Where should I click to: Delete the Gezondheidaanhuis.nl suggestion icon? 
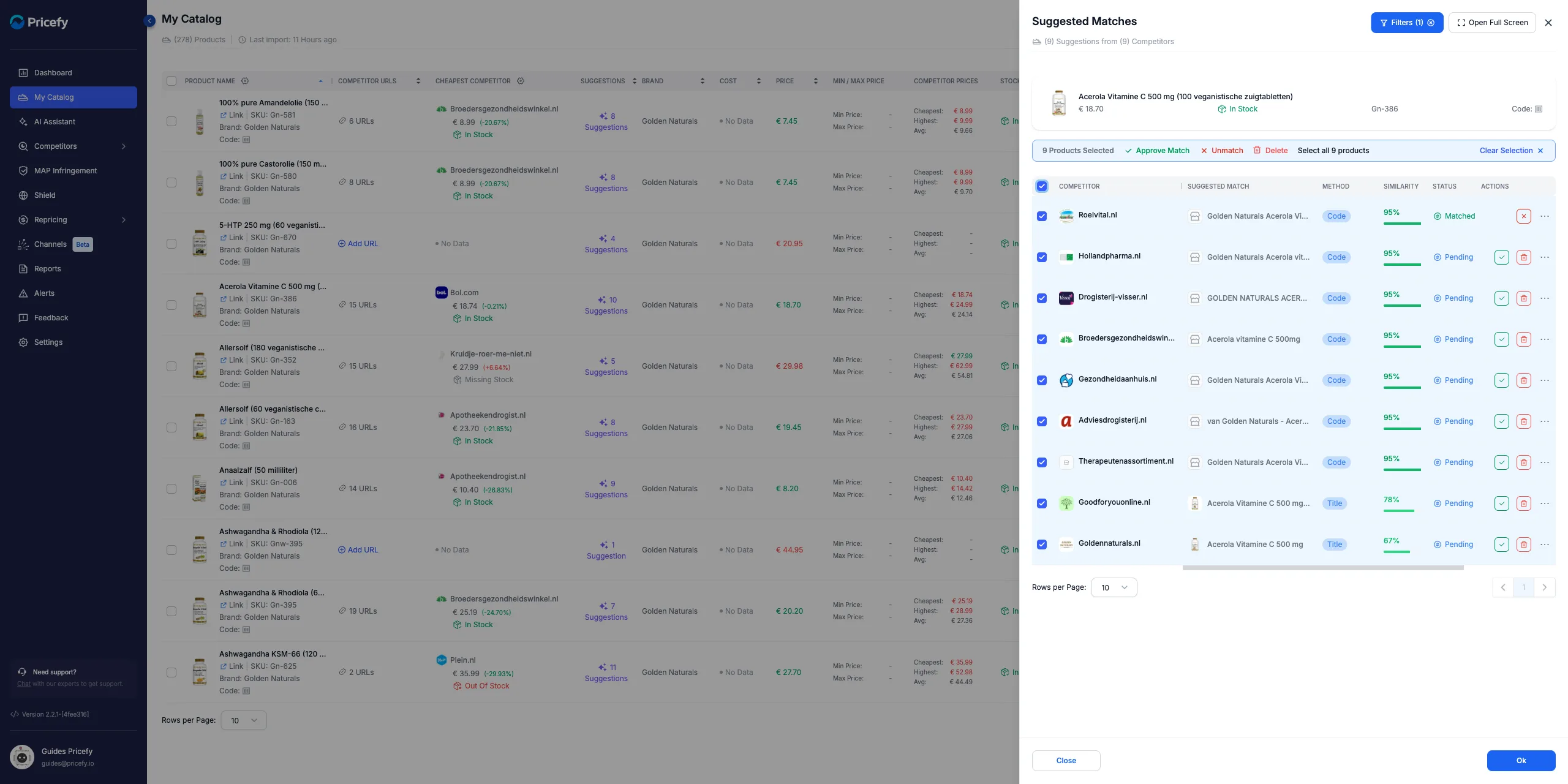[x=1523, y=380]
